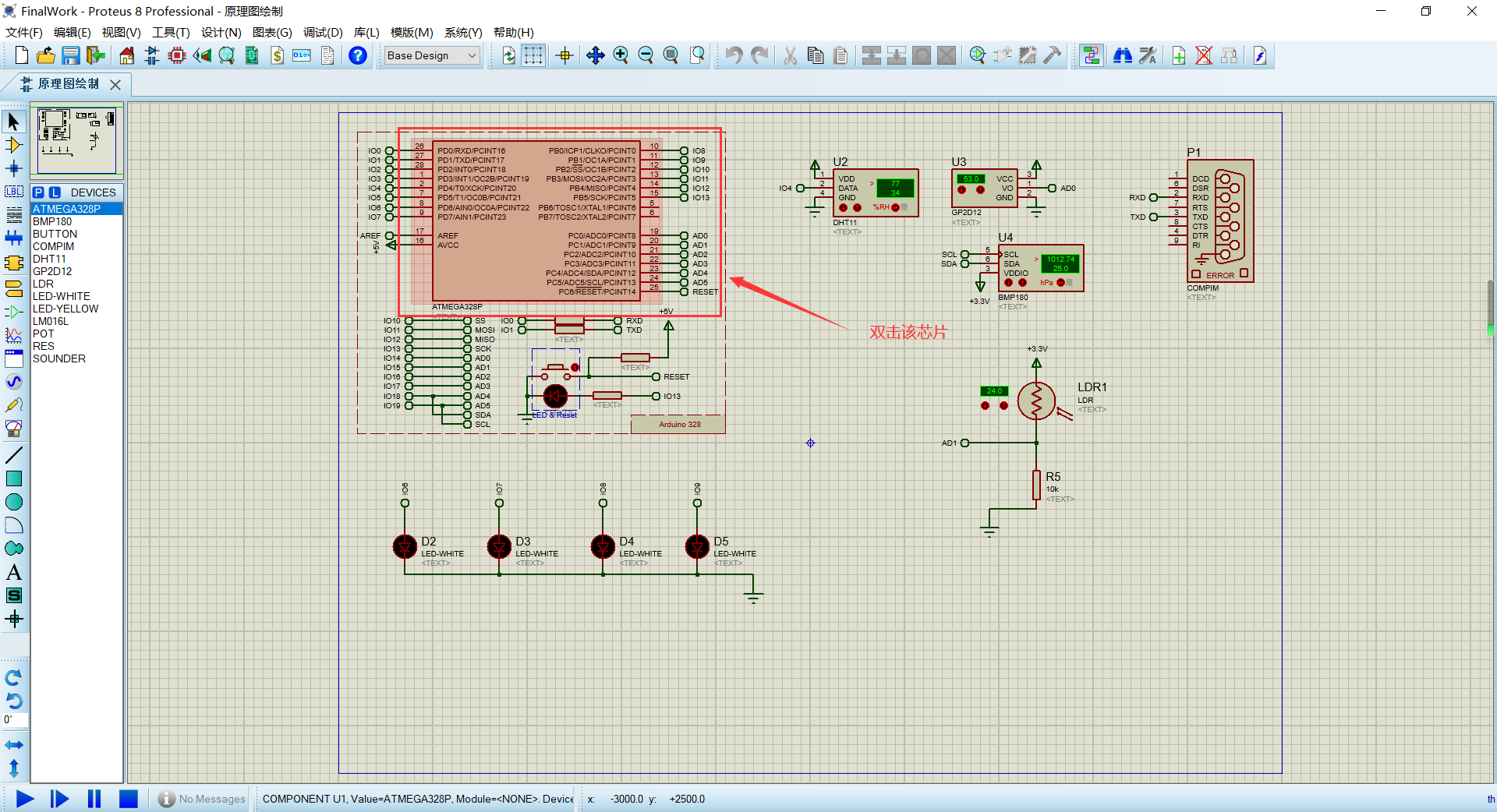Pause the simulation
Screen dimensions: 1497x812
(94, 799)
